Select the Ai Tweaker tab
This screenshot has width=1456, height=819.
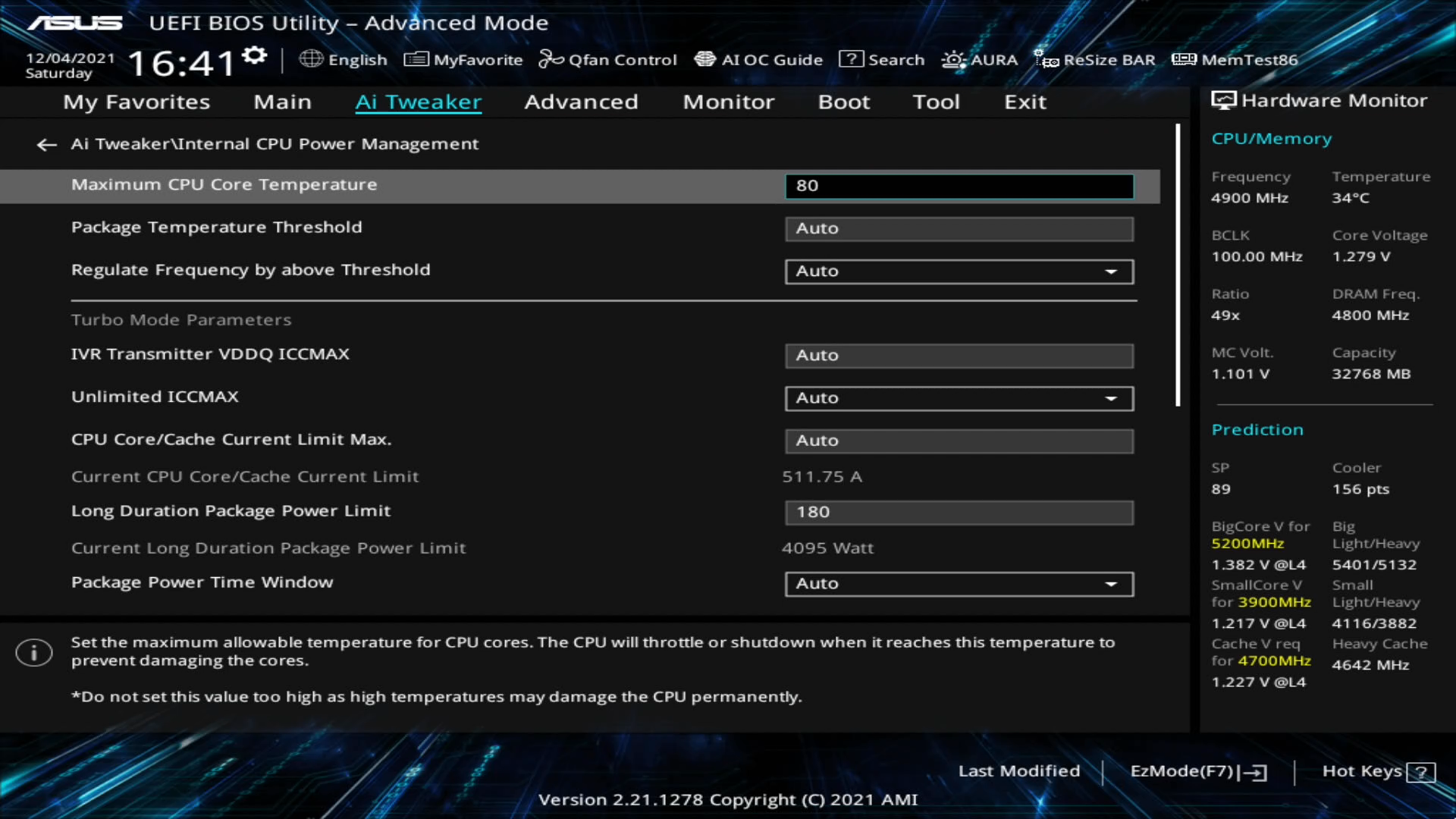[418, 102]
